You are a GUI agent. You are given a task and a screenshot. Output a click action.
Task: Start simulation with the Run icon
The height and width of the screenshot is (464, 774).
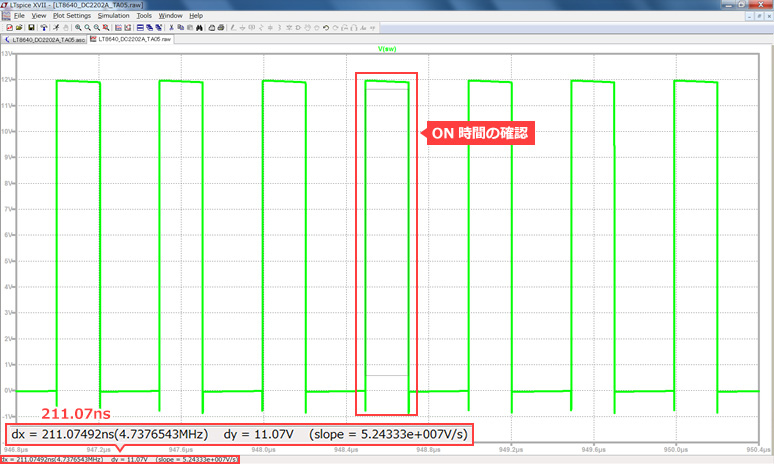pos(57,28)
